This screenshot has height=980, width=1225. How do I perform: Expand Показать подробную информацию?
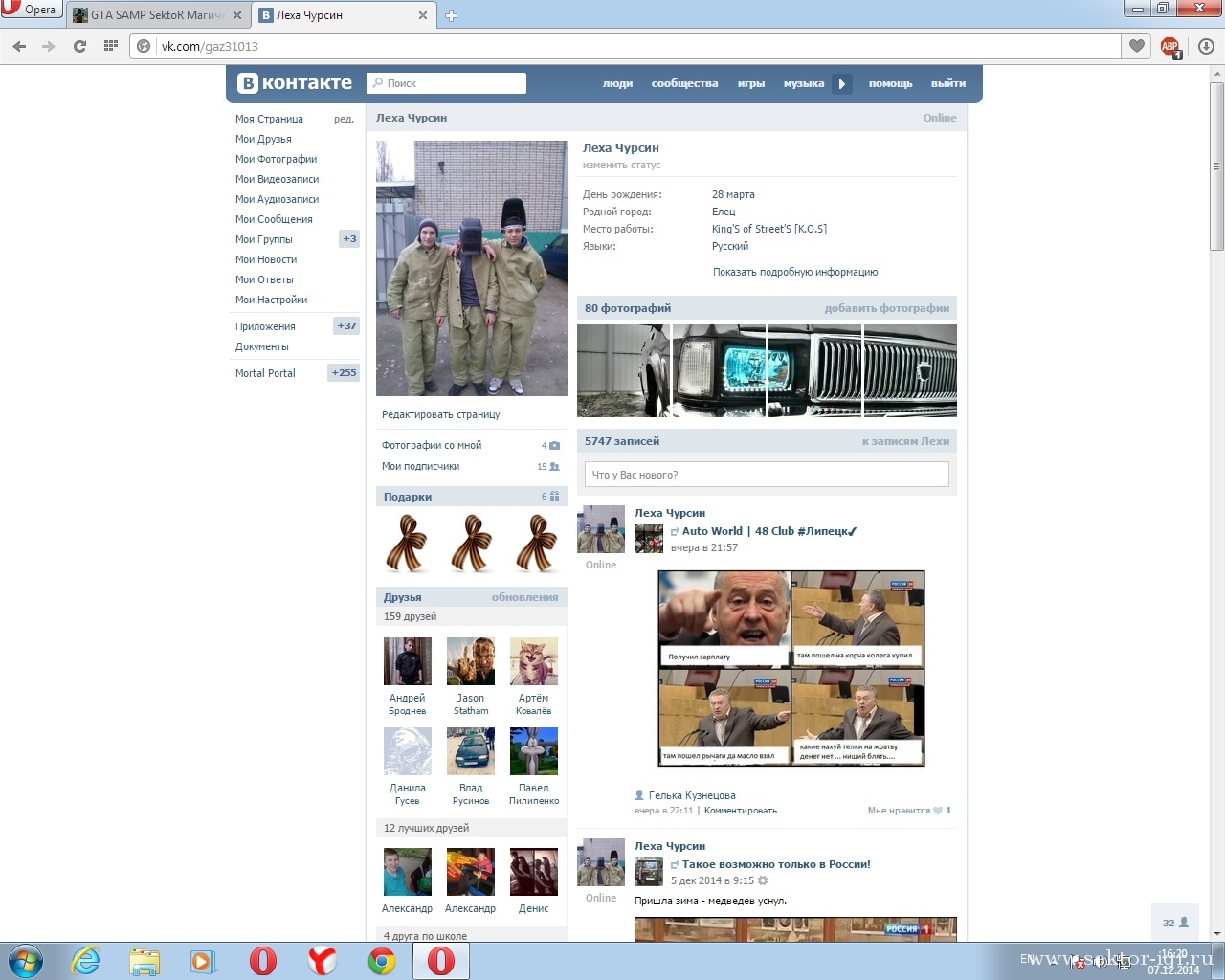pos(794,272)
